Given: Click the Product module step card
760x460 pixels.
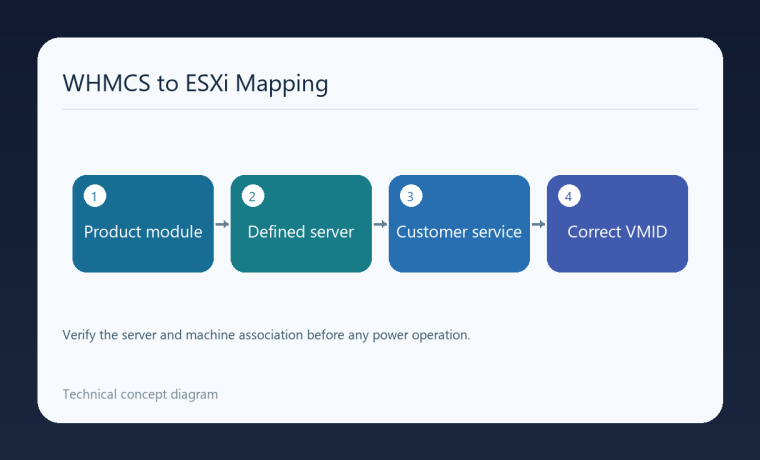Looking at the screenshot, I should point(143,223).
